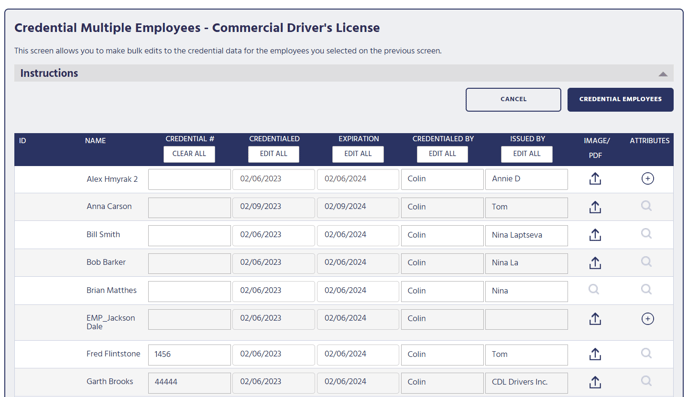Focus credential number field for Alex Hmyrak 2
Viewport: 688px width, 397px height.
point(189,179)
